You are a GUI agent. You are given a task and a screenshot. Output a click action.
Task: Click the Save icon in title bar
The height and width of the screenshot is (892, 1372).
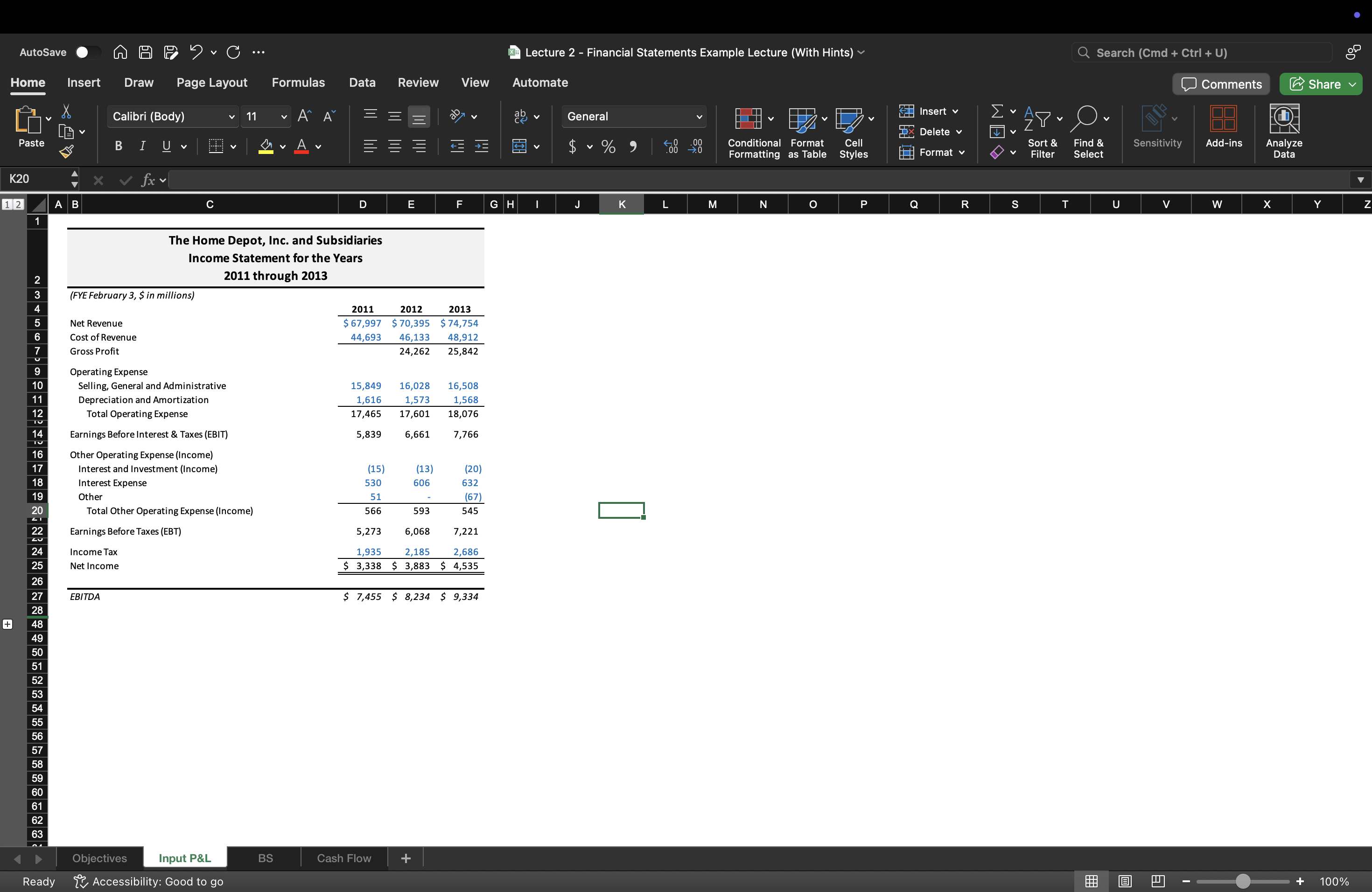tap(145, 52)
